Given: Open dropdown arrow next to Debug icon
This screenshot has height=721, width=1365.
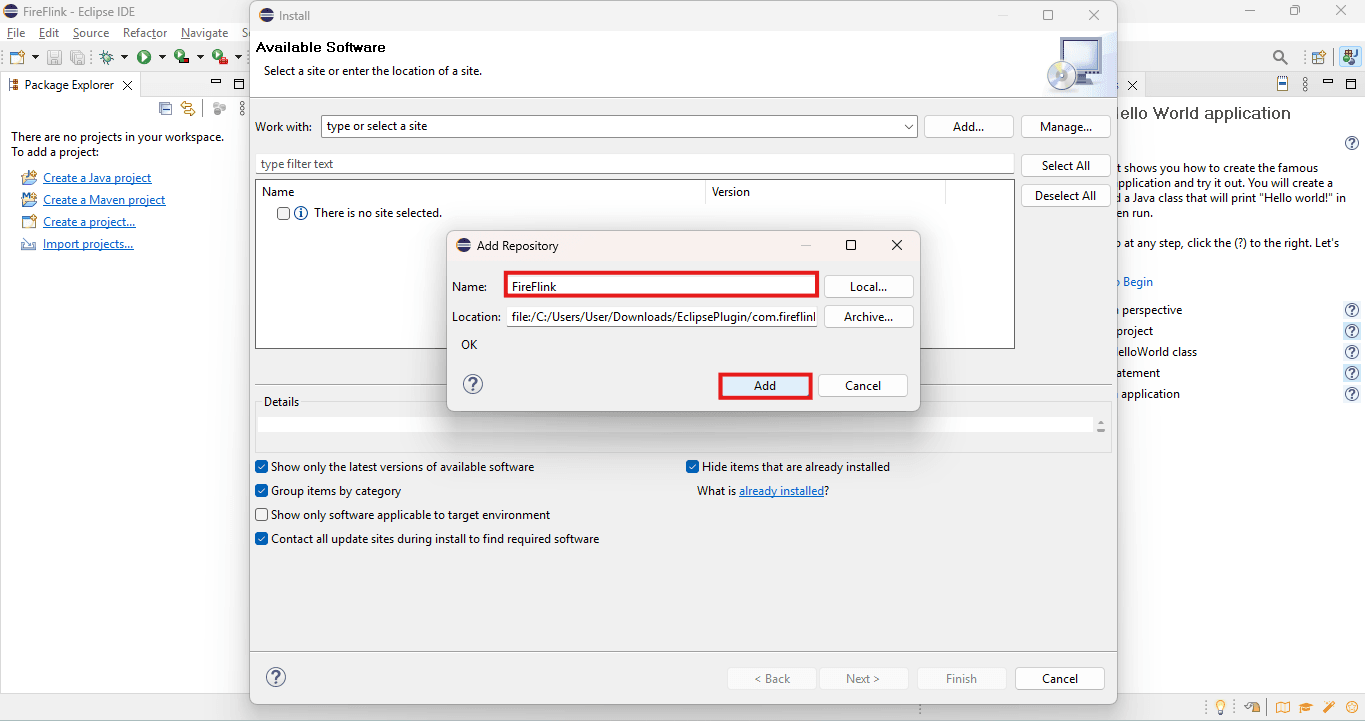Looking at the screenshot, I should click(124, 57).
